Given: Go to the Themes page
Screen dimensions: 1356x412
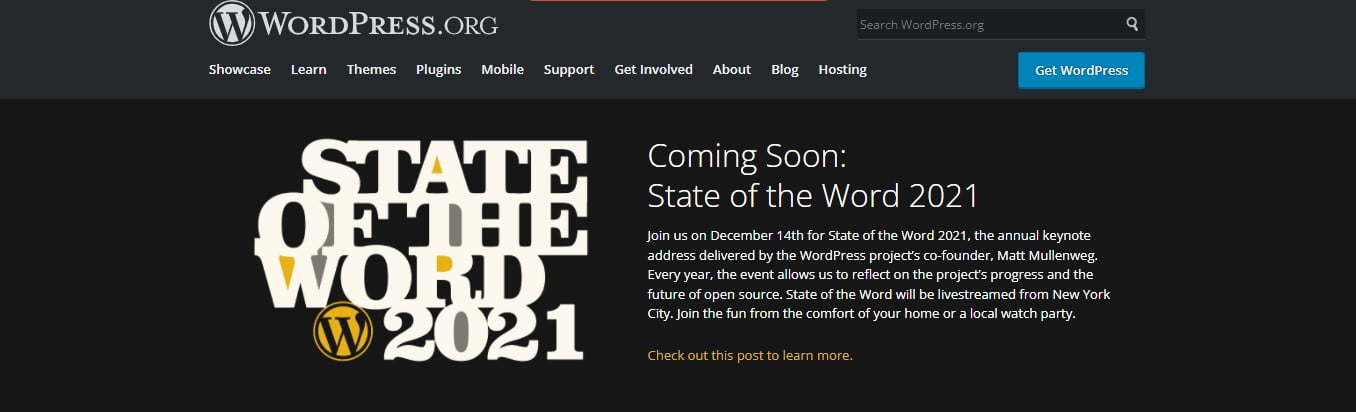Looking at the screenshot, I should pos(372,70).
